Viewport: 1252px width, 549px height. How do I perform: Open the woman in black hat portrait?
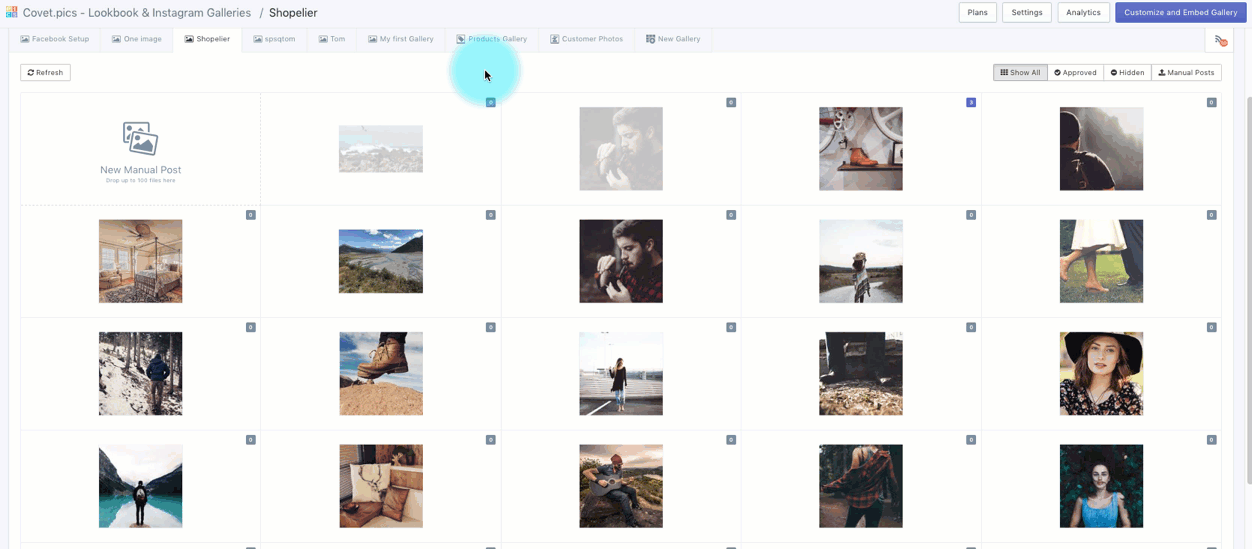[x=1101, y=374]
